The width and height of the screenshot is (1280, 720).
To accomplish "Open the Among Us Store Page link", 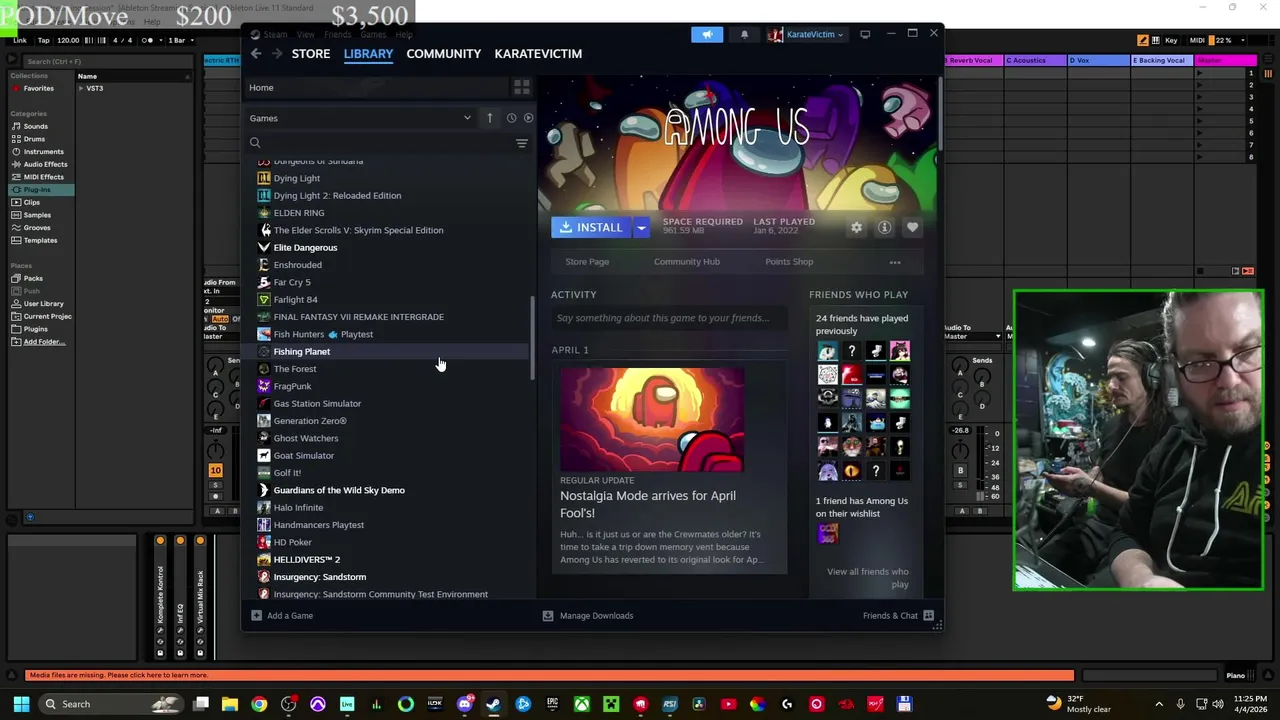I will (x=587, y=262).
